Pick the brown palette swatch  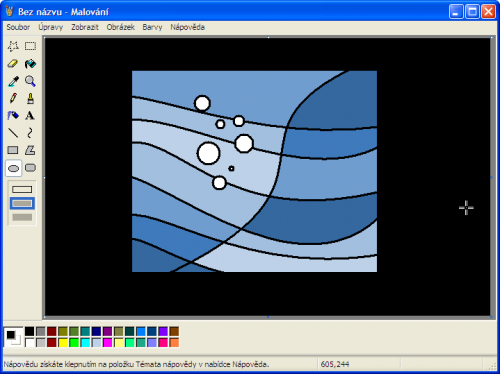(x=174, y=331)
